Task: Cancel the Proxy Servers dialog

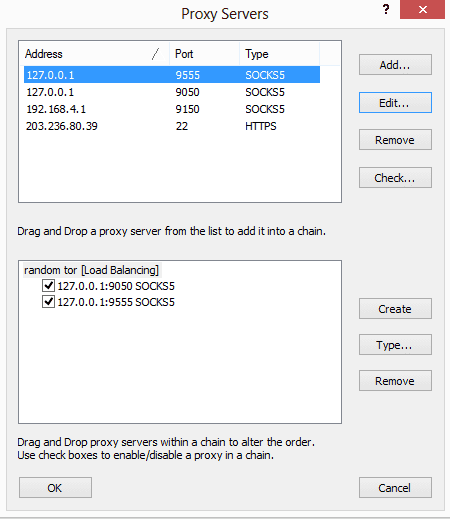Action: [395, 488]
